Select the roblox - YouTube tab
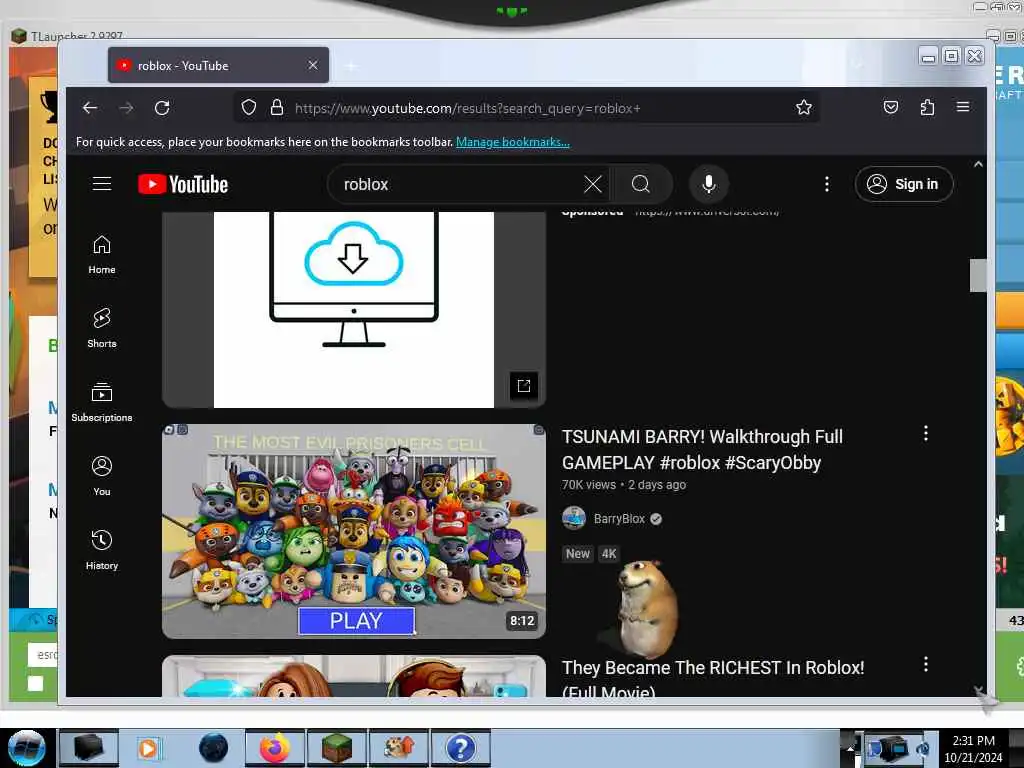 [x=218, y=65]
